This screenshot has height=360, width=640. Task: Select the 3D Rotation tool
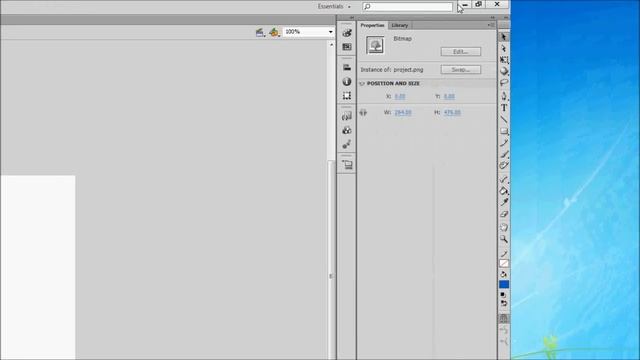click(x=504, y=71)
